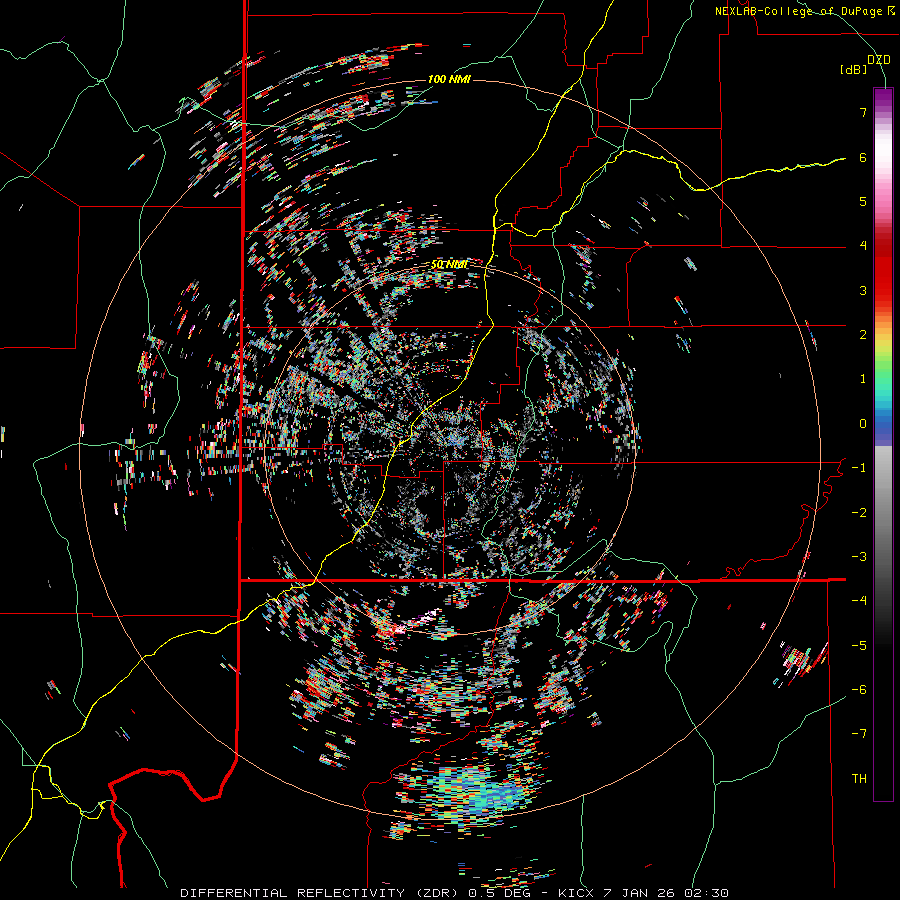This screenshot has height=900, width=900.
Task: Click the -1 scale label
Action: 859,468
